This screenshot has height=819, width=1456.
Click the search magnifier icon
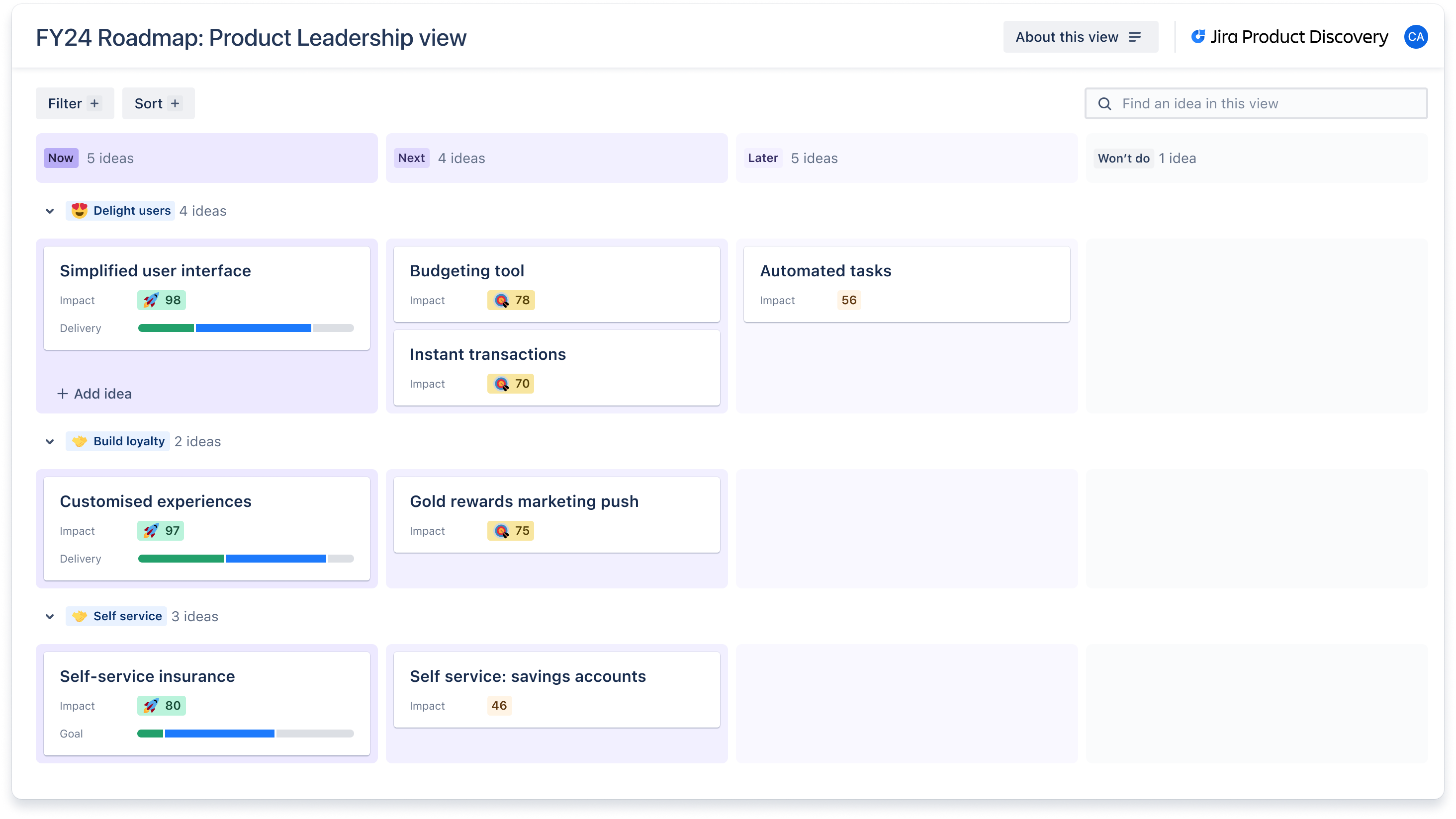pyautogui.click(x=1104, y=103)
